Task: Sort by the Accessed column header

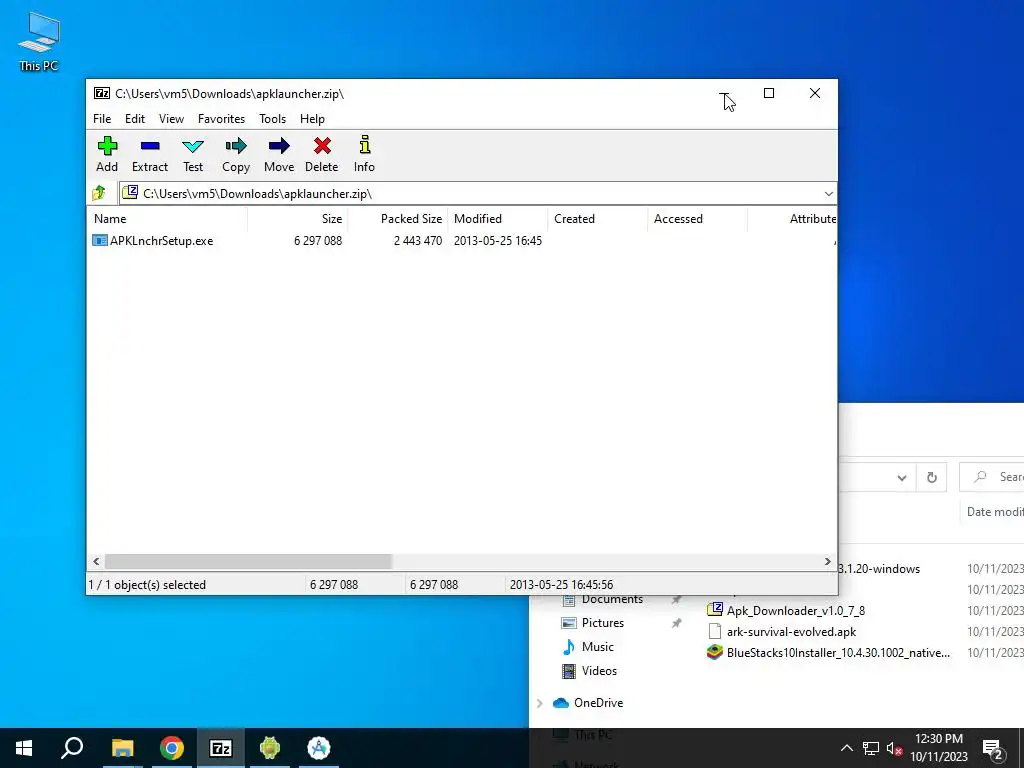Action: [697, 219]
